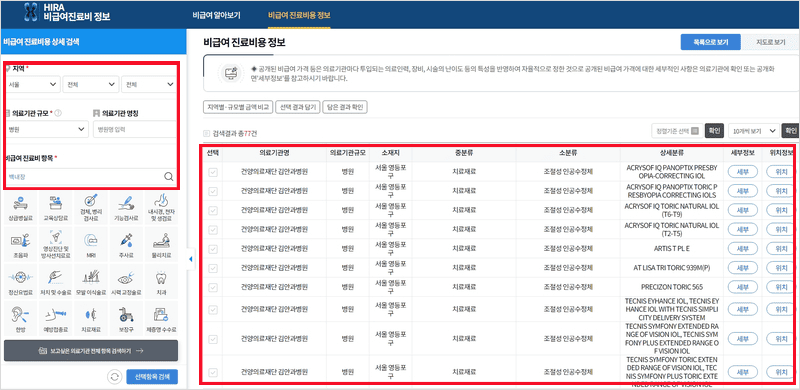Viewport: 800px width, 390px height.
Task: Choose the 기능검사료 category icon
Action: (127, 208)
